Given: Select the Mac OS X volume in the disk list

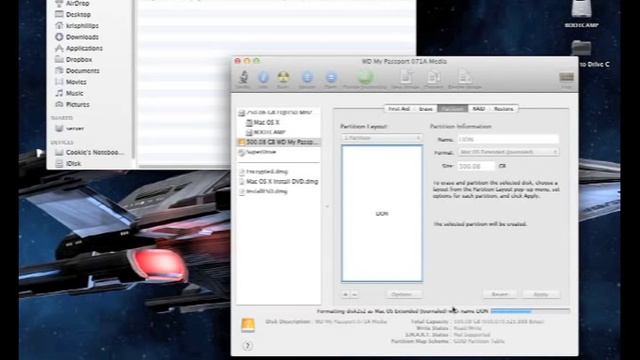Looking at the screenshot, I should pos(263,122).
